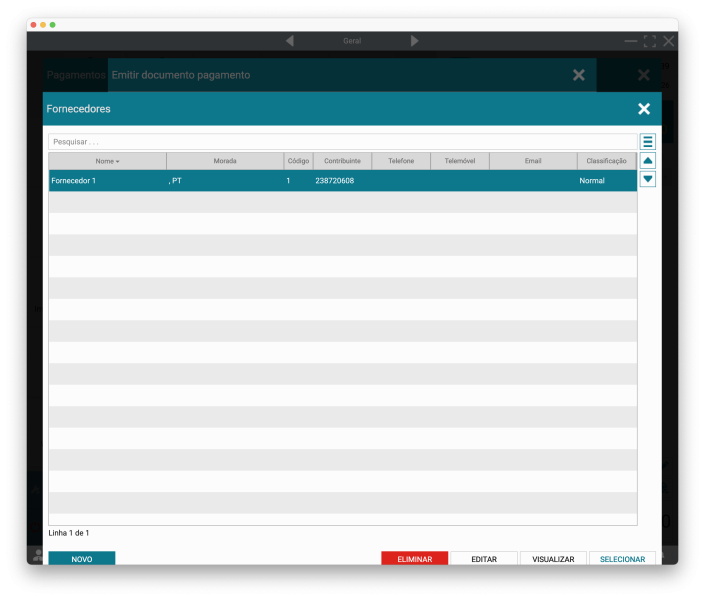The height and width of the screenshot is (600, 705).
Task: Sort by Morada column header
Action: [225, 161]
